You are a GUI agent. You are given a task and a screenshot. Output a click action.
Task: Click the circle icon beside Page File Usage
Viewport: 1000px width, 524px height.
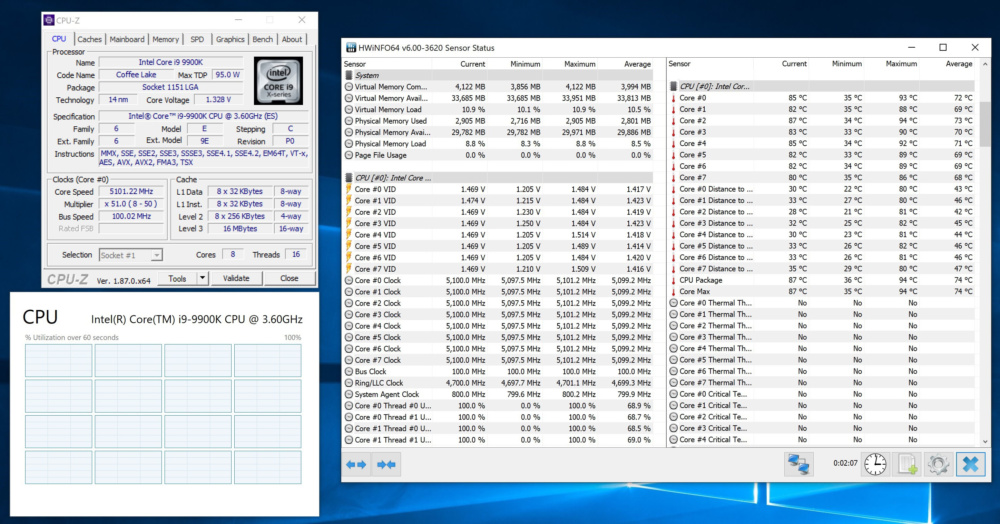pyautogui.click(x=349, y=155)
